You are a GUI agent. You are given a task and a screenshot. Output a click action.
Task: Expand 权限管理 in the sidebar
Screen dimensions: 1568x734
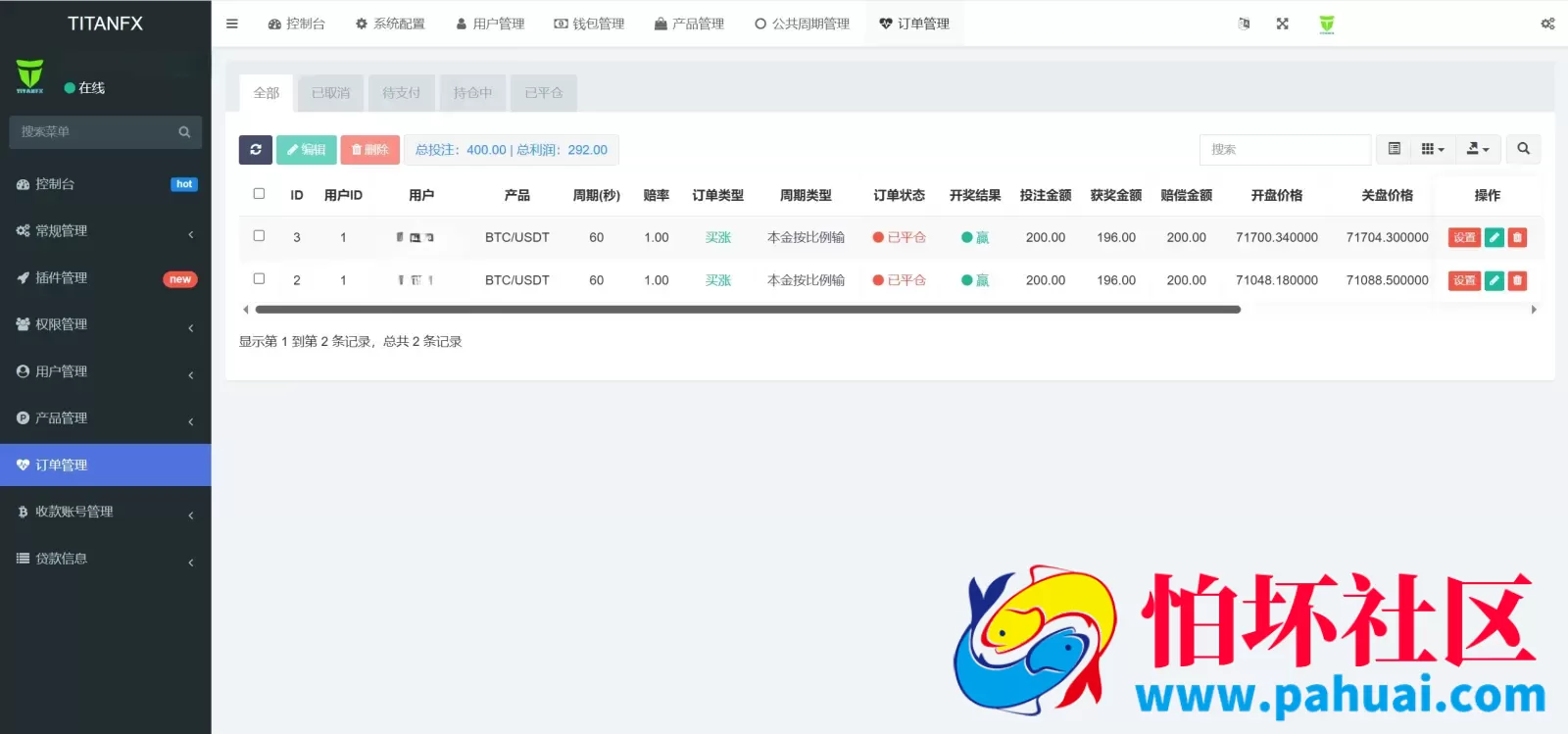[106, 324]
